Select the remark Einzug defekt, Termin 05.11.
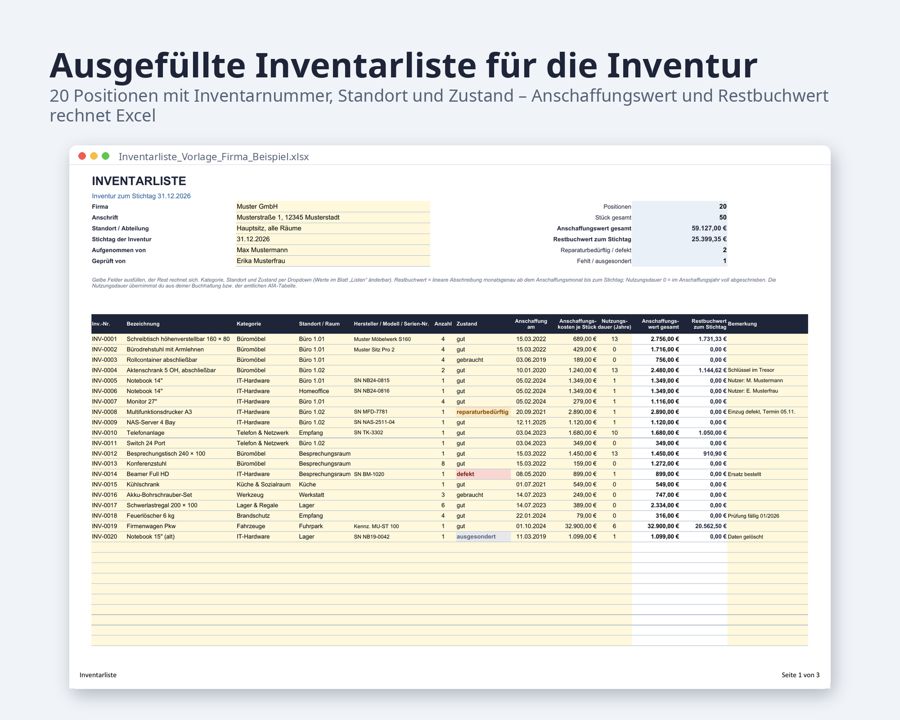Screen dimensions: 900x720 (762, 412)
